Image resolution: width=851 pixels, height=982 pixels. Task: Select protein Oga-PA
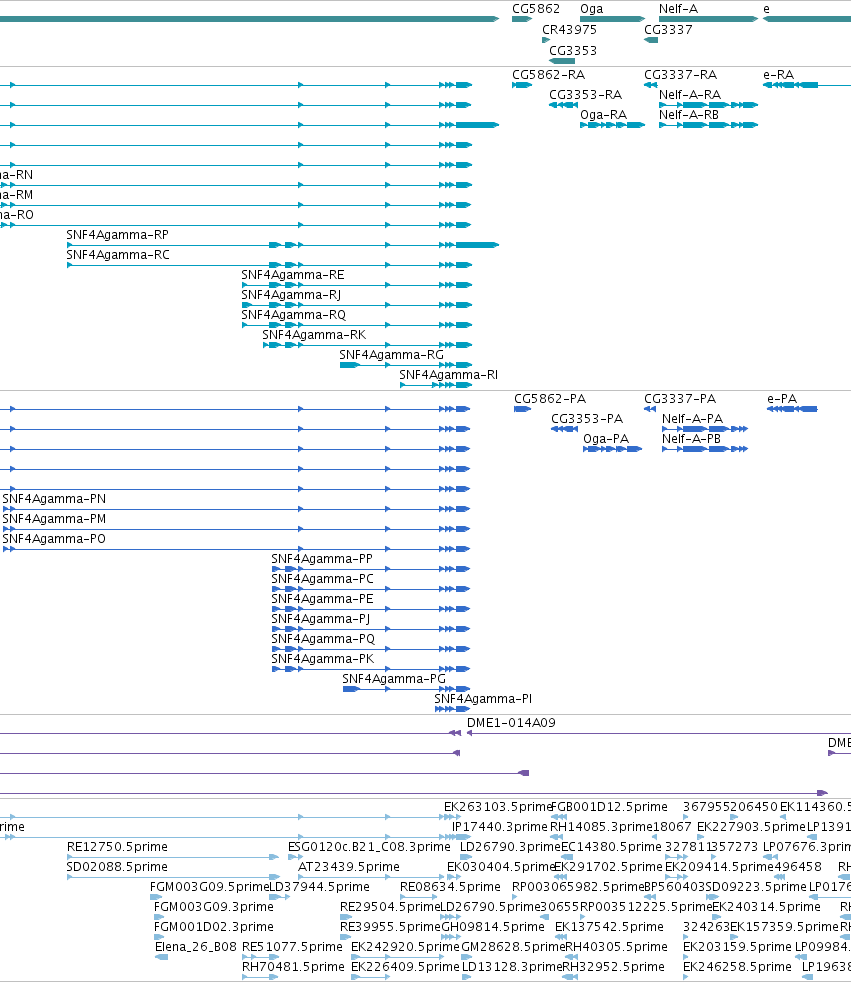tap(606, 439)
